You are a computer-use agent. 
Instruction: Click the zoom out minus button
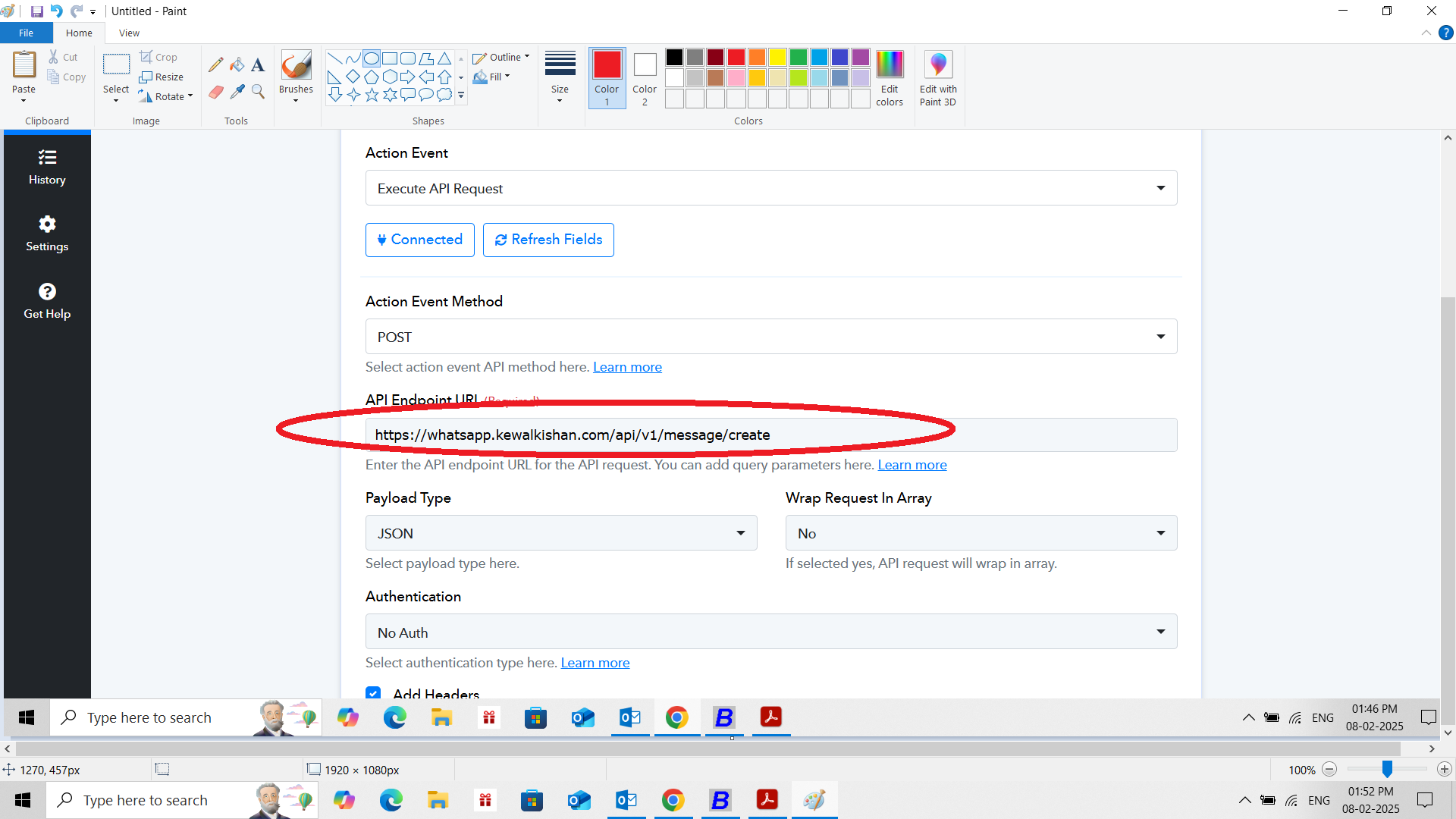pos(1329,769)
